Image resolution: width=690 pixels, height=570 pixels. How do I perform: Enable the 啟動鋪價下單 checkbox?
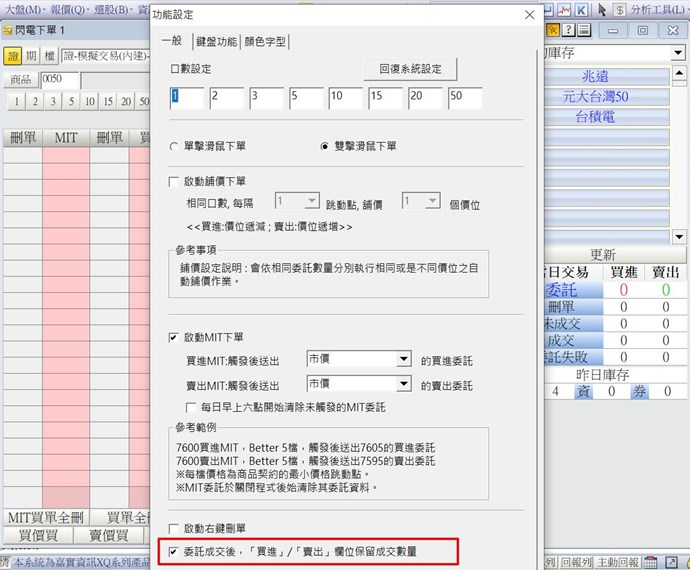click(x=175, y=181)
